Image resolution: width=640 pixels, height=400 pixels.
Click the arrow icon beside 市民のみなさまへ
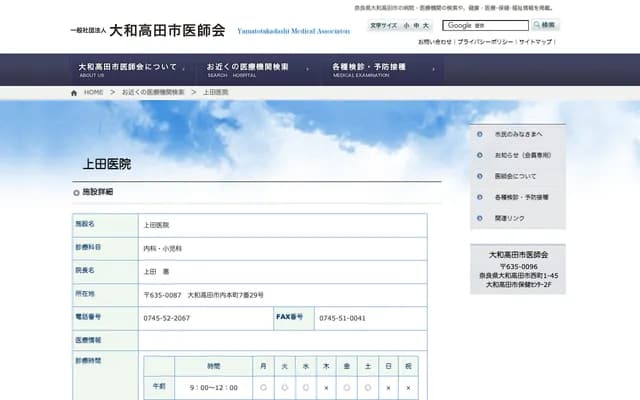tap(482, 134)
